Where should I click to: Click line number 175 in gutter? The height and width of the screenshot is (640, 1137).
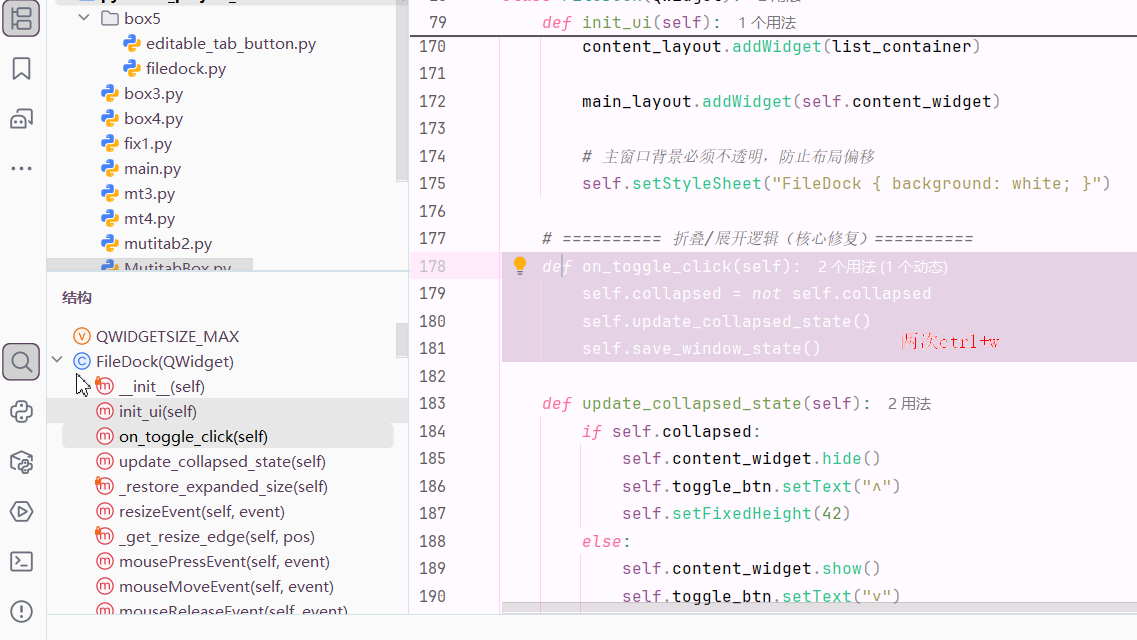click(432, 183)
